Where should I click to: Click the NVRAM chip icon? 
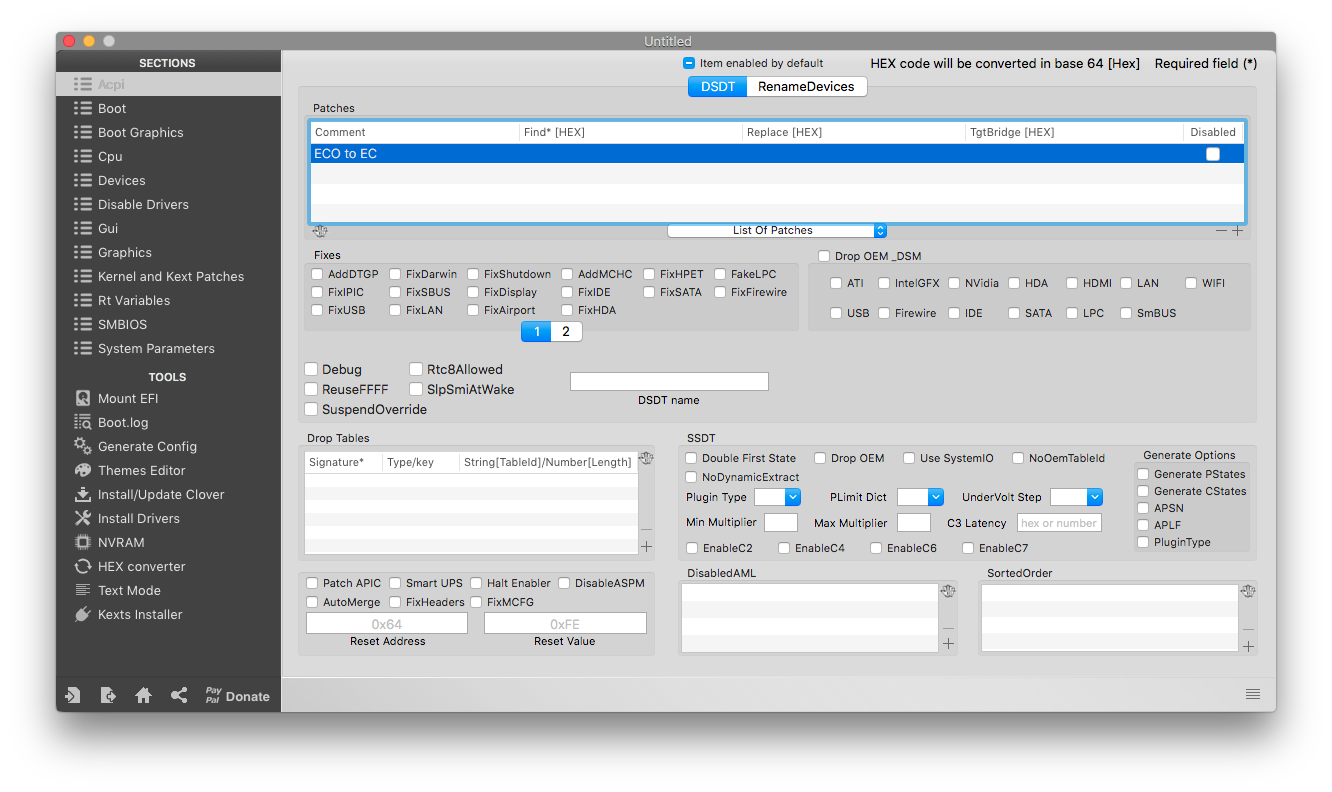coord(83,542)
